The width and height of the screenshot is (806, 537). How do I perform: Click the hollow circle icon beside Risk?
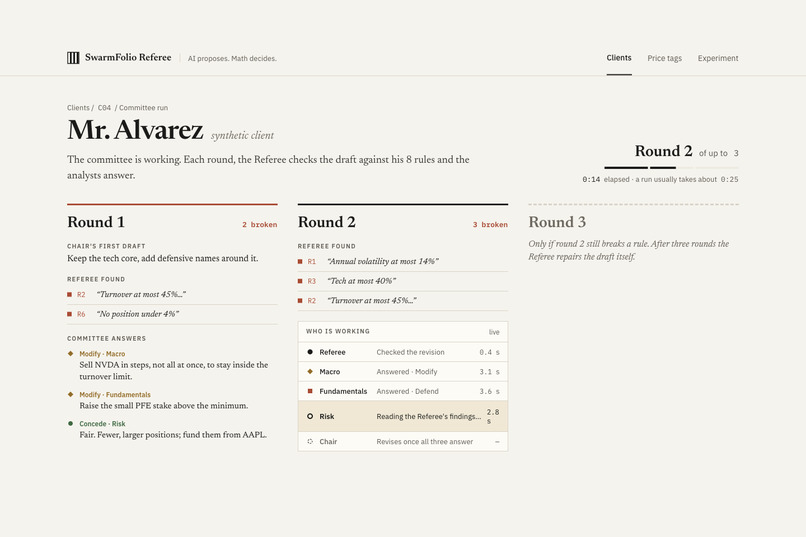click(310, 416)
